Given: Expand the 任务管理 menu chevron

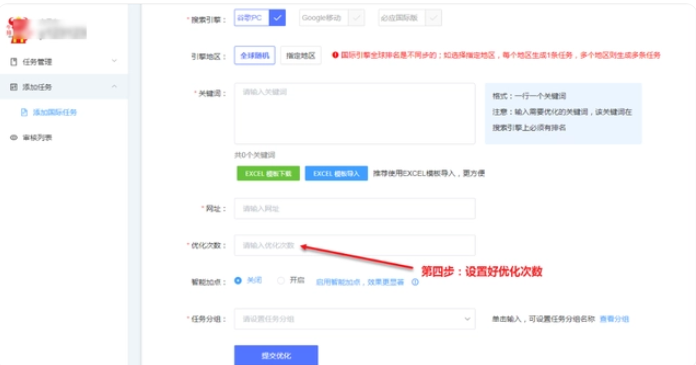Looking at the screenshot, I should tap(114, 61).
